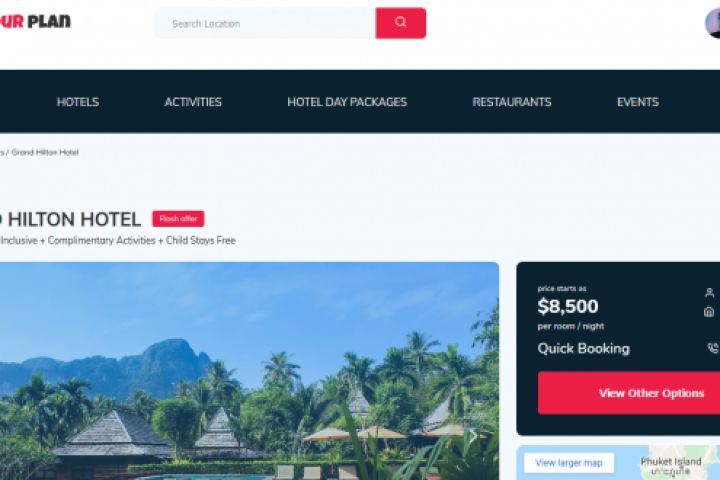Screen dimensions: 720x480
Task: Open the Hotels menu item
Action: [x=78, y=102]
